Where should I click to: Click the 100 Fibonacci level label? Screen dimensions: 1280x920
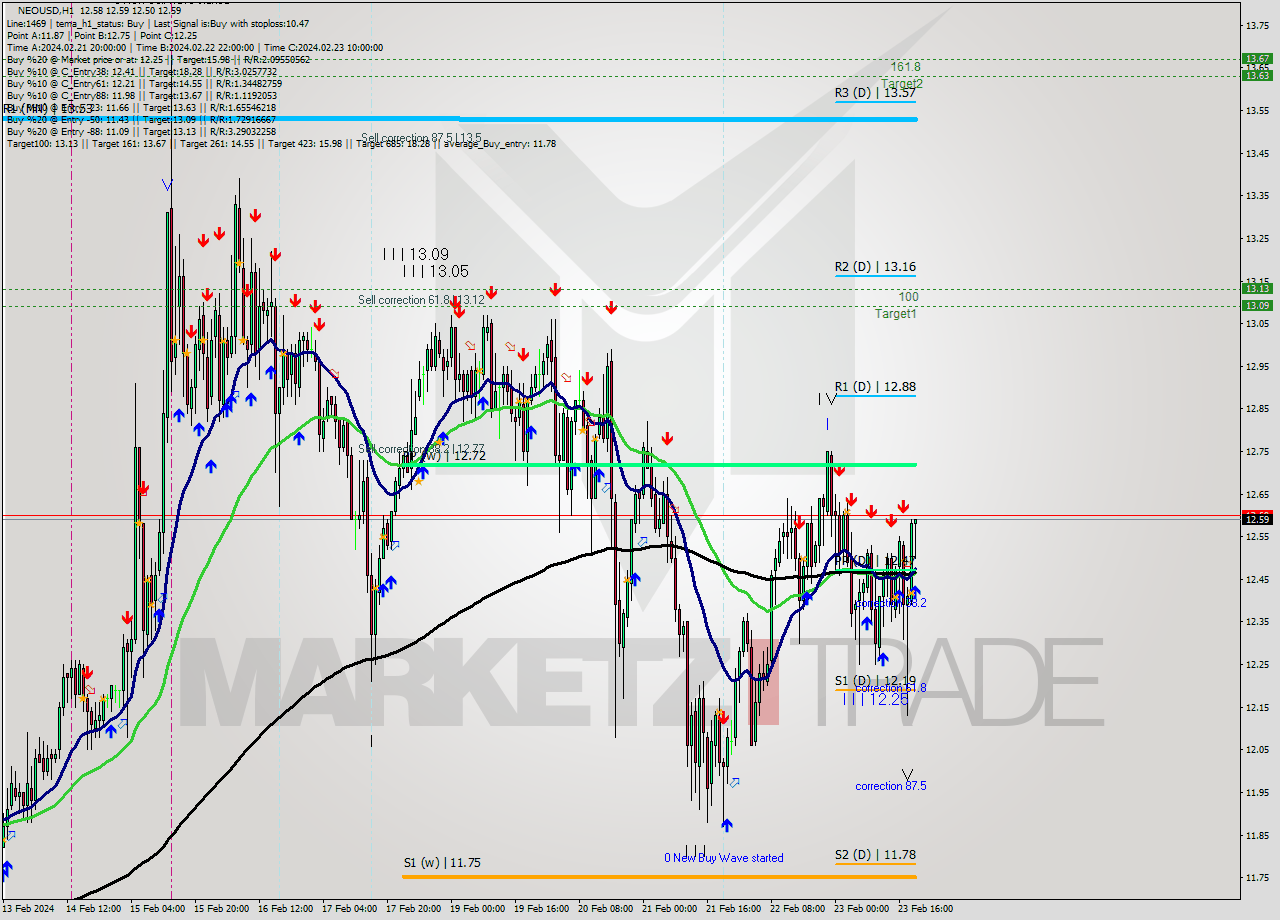pyautogui.click(x=908, y=297)
